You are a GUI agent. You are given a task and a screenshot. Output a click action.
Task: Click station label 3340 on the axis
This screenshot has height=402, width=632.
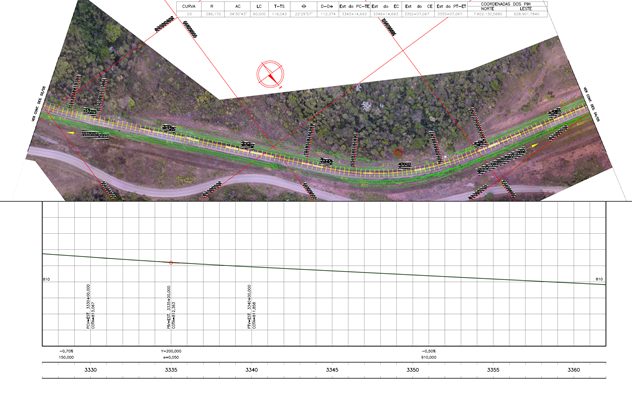point(252,370)
